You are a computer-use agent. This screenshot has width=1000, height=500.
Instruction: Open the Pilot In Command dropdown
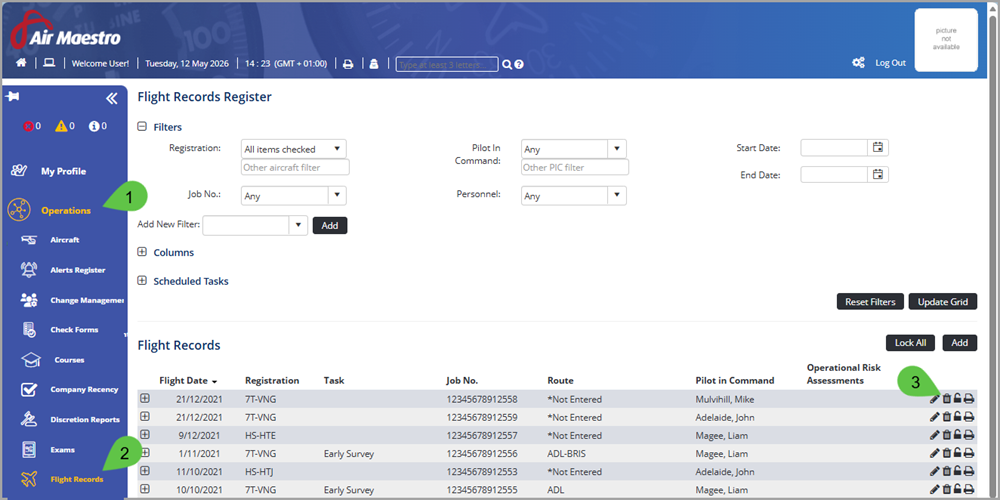tap(574, 149)
